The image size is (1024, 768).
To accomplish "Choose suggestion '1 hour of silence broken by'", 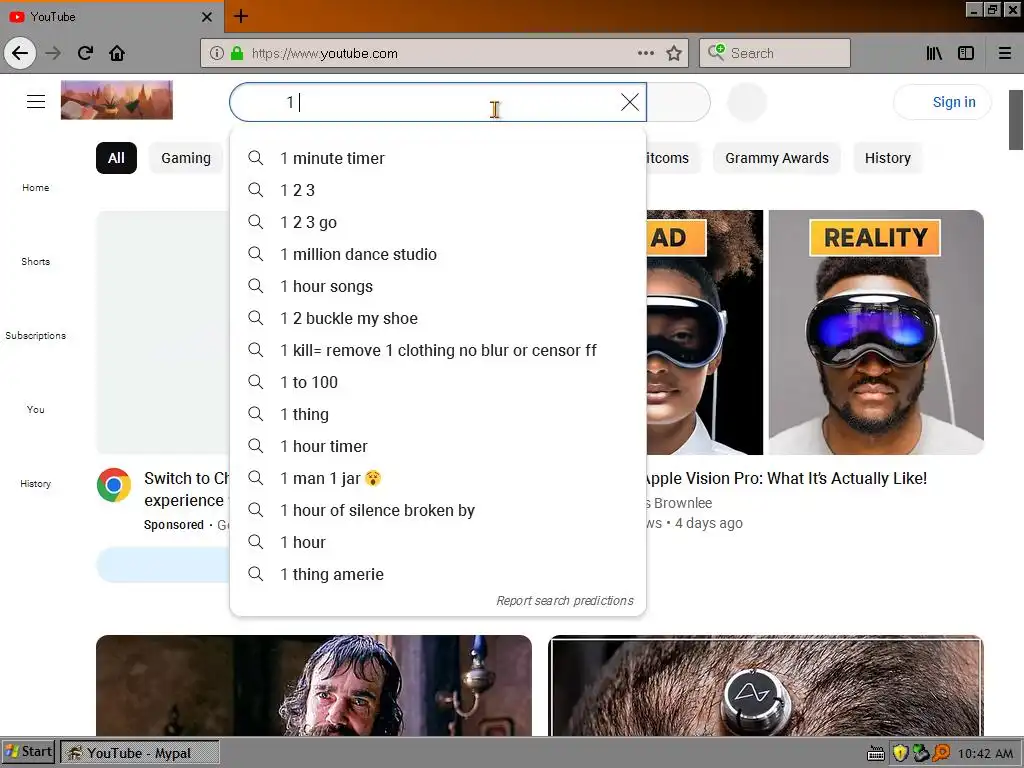I will click(x=438, y=510).
